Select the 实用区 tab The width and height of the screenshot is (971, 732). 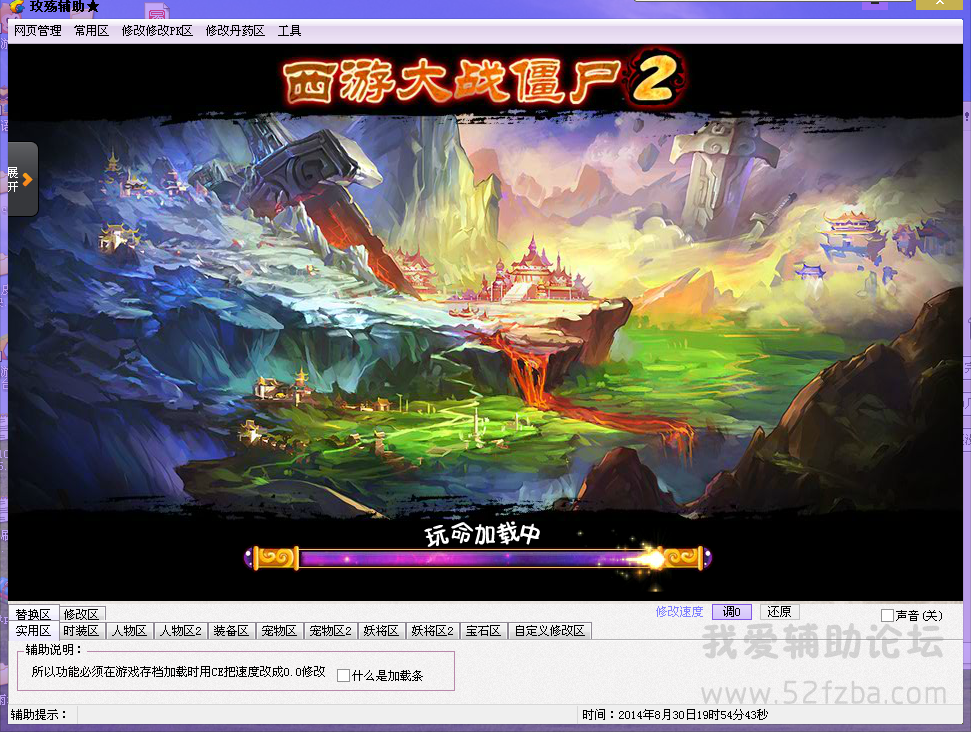(x=33, y=630)
